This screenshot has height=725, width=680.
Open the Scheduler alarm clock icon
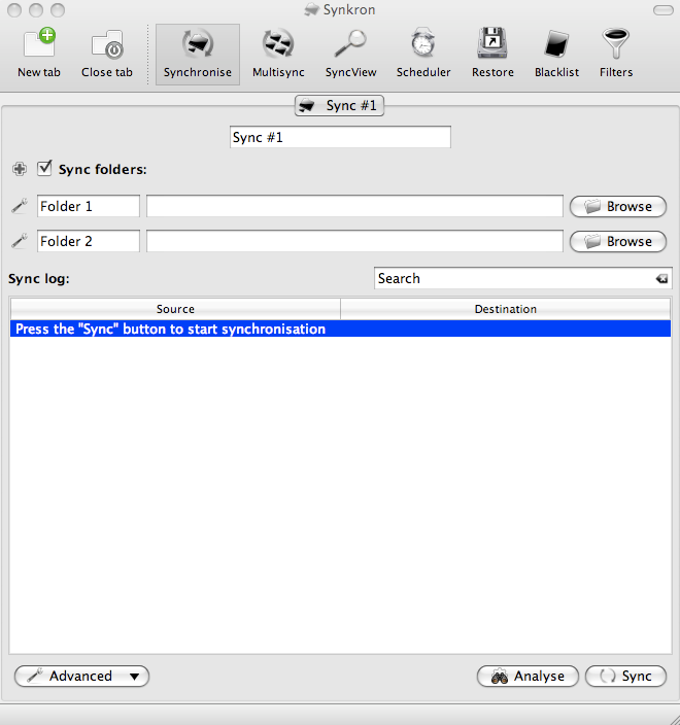click(x=423, y=53)
